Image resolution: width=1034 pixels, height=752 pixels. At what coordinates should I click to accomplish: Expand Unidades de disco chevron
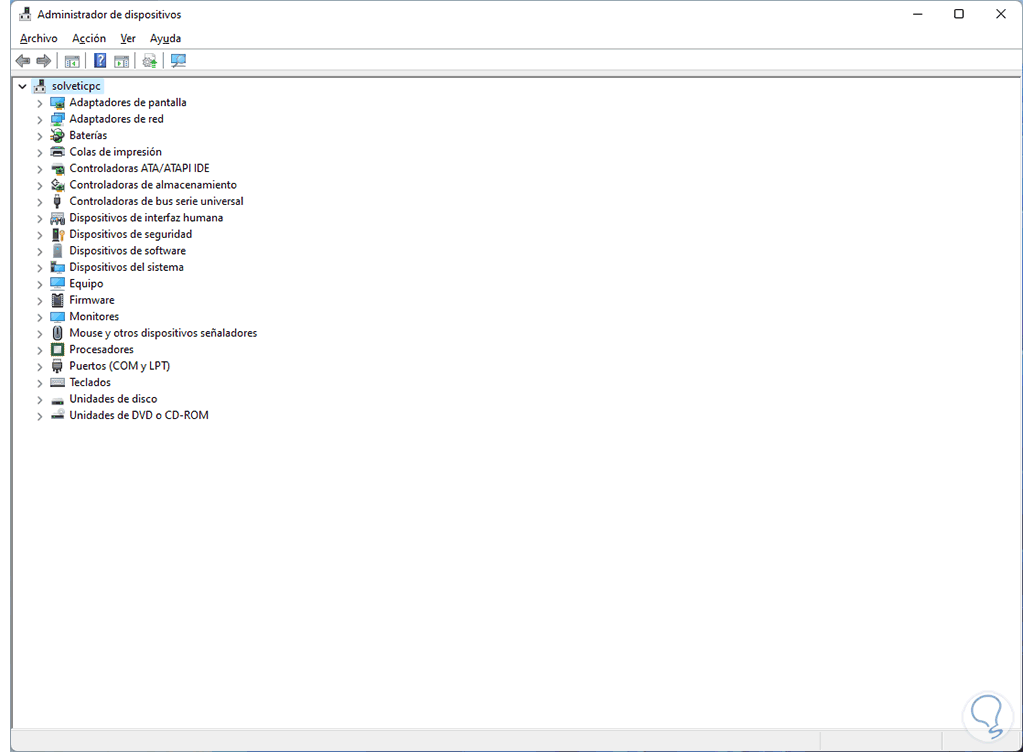(x=40, y=400)
